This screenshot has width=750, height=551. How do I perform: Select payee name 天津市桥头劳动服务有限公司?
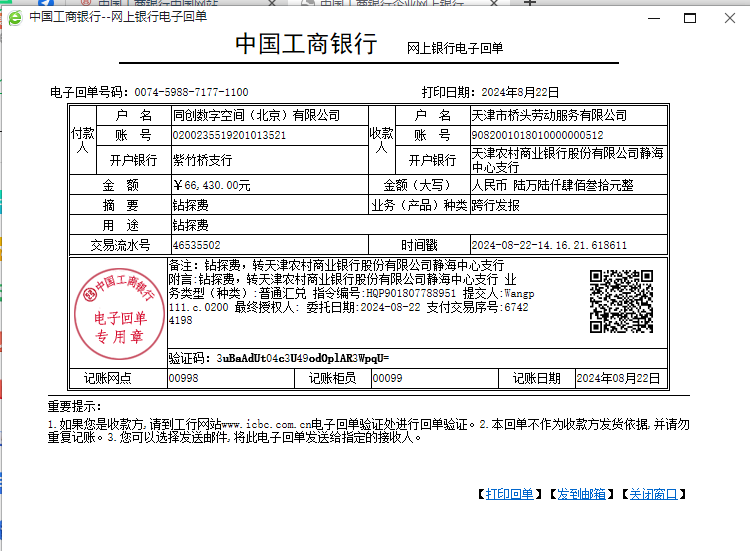[x=549, y=115]
